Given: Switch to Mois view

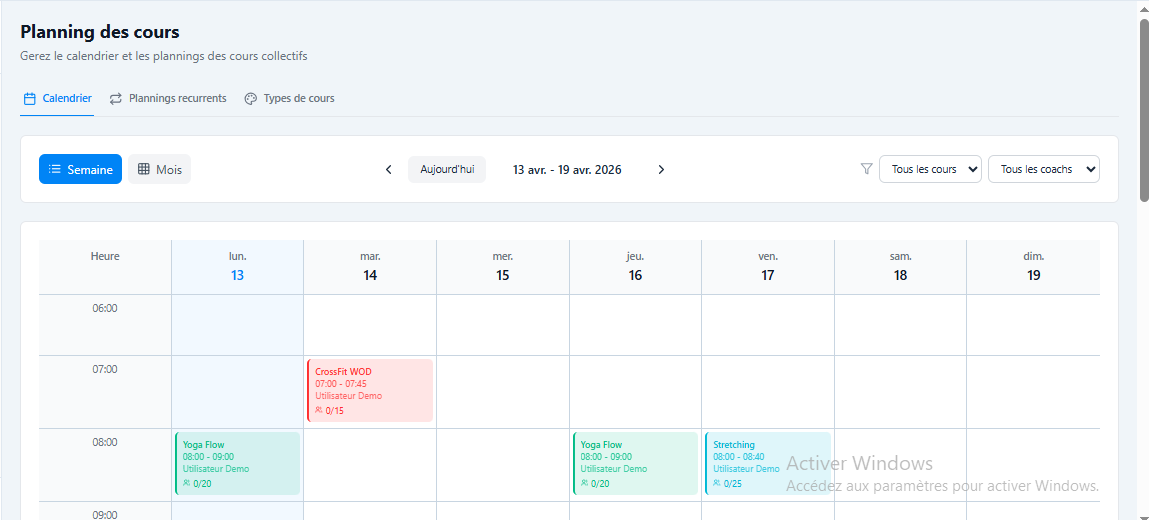Looking at the screenshot, I should click(159, 169).
